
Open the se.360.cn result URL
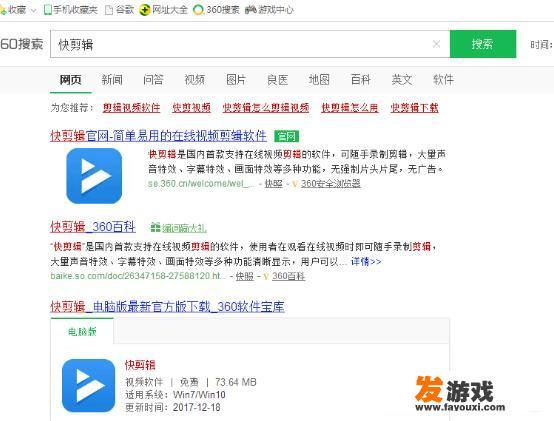point(201,184)
